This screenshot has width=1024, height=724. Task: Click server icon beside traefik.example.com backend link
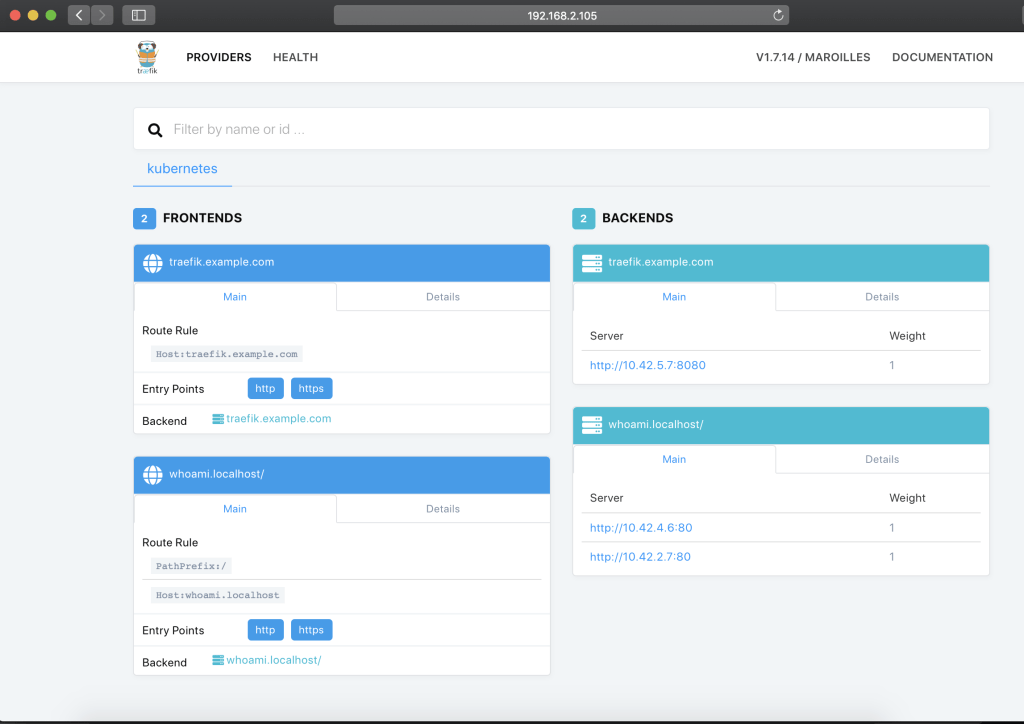point(218,419)
